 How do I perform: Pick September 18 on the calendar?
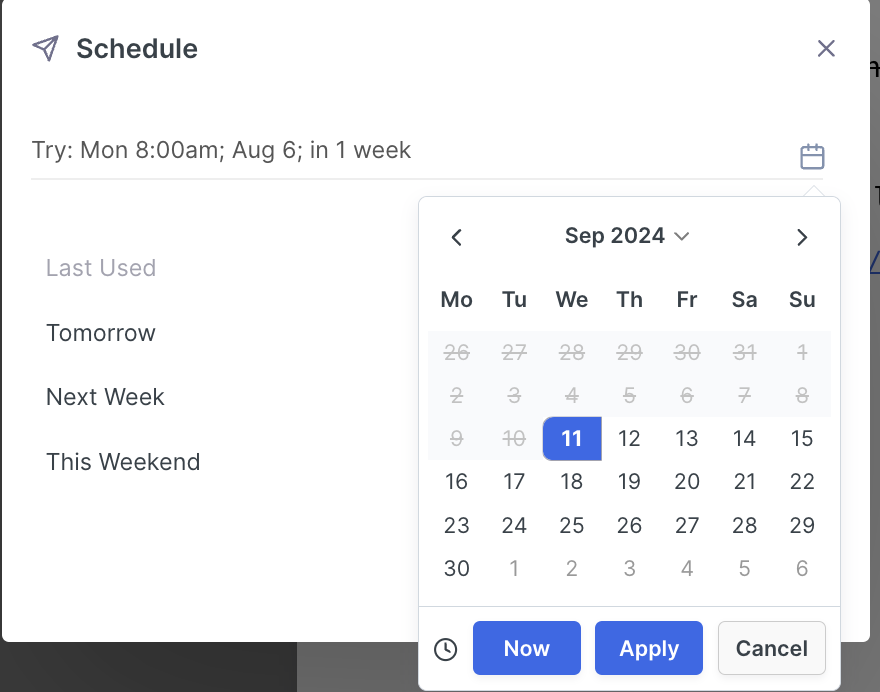coord(572,482)
